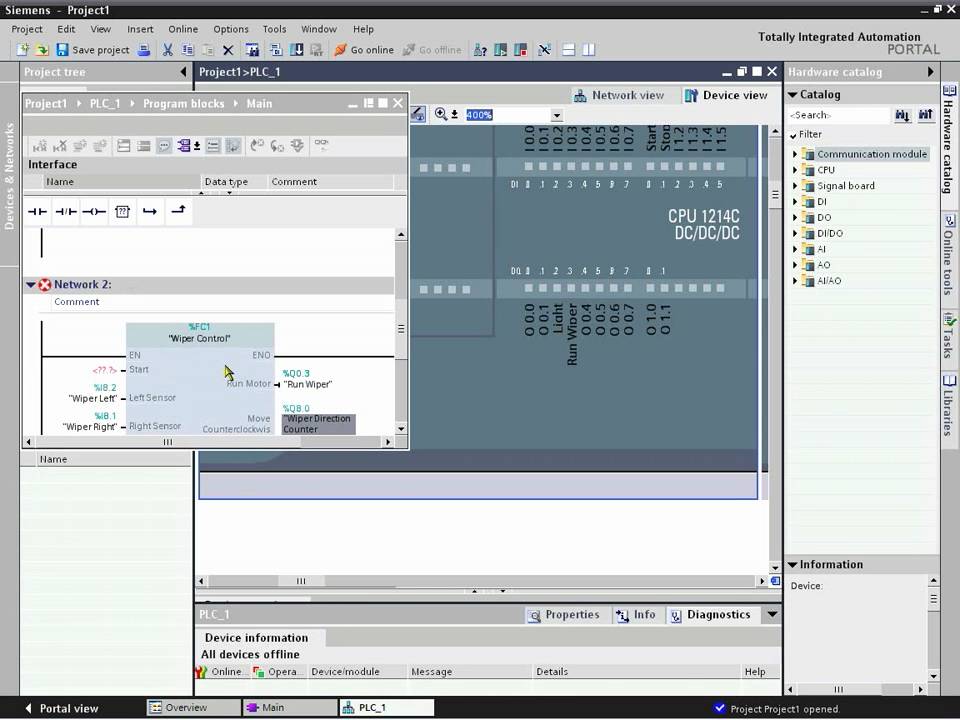Click the Start CPU icon

tap(500, 50)
